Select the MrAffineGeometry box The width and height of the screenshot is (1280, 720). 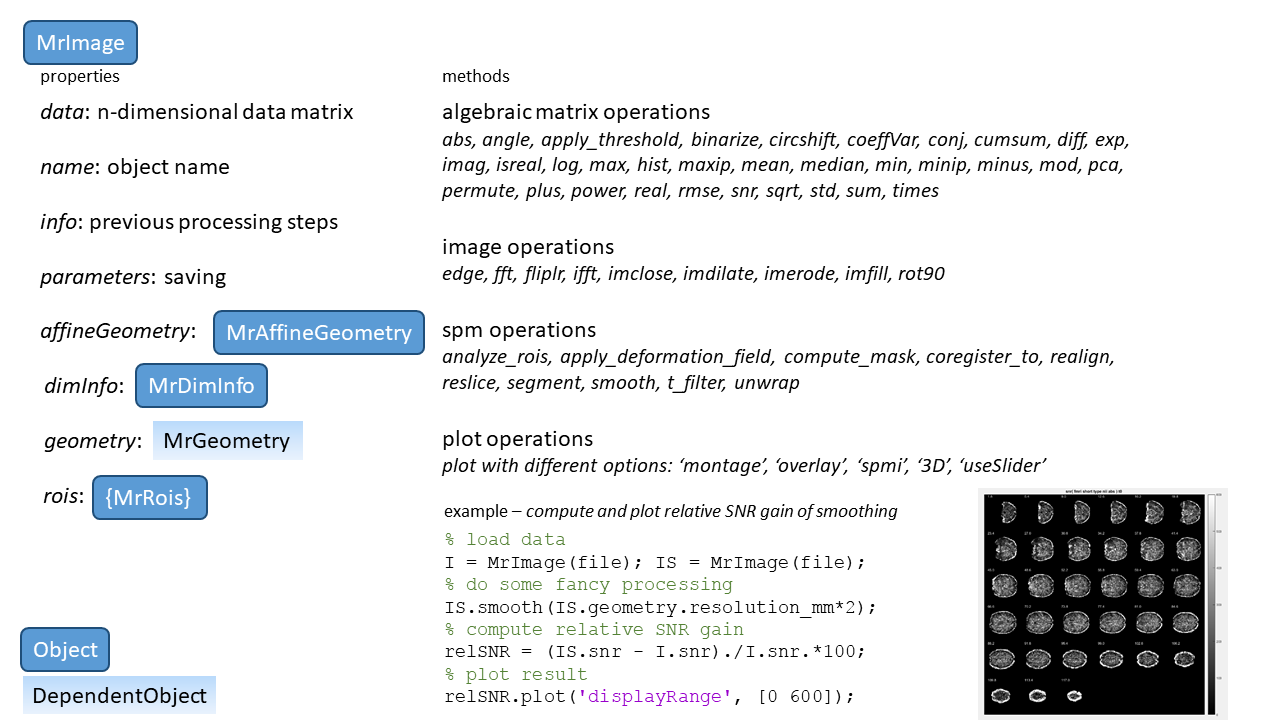318,333
